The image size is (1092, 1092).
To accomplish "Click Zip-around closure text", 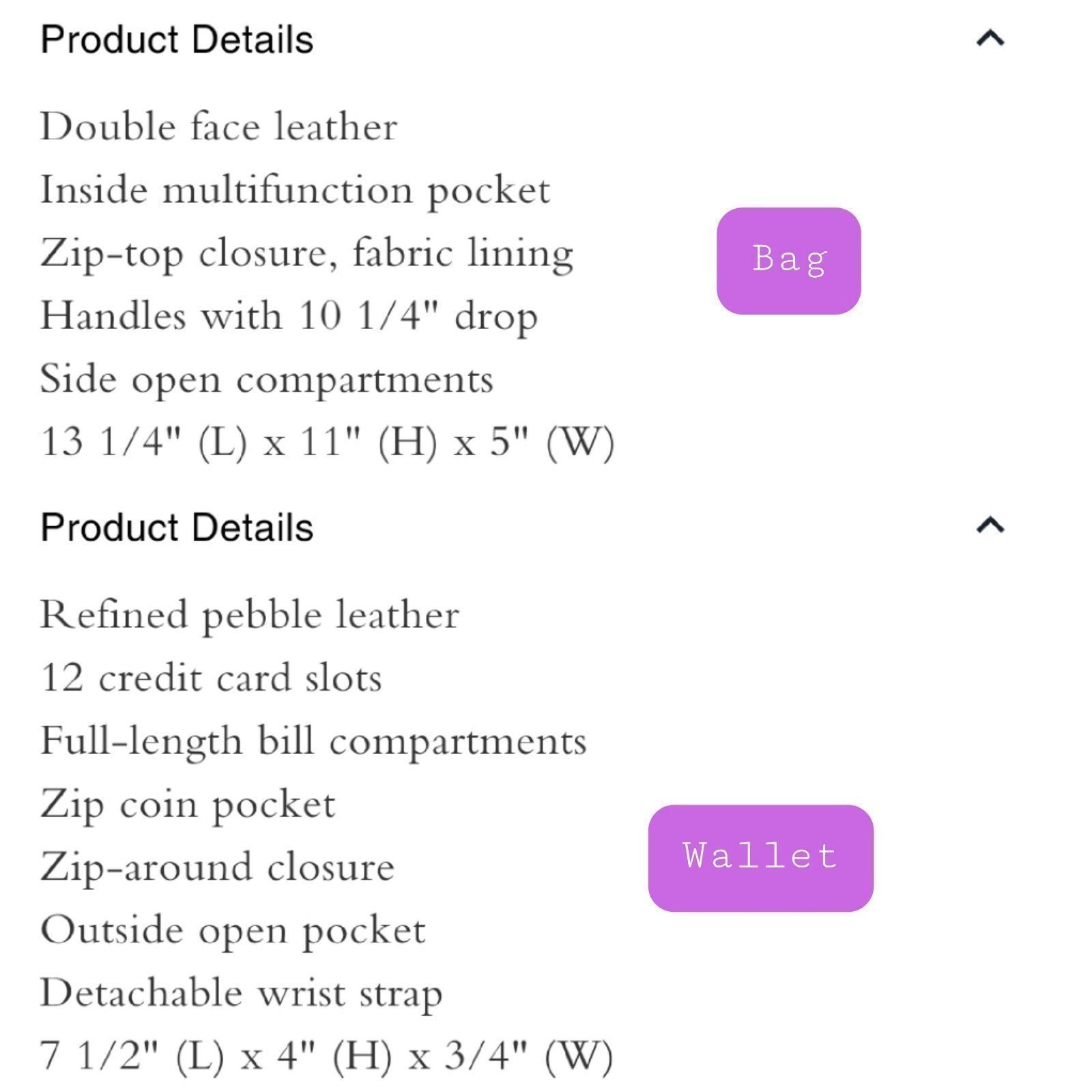I will 218,868.
